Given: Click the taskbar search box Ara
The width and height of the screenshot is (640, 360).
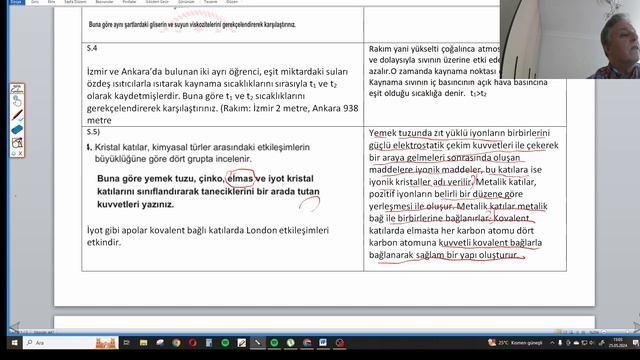Looking at the screenshot, I should point(71,343).
